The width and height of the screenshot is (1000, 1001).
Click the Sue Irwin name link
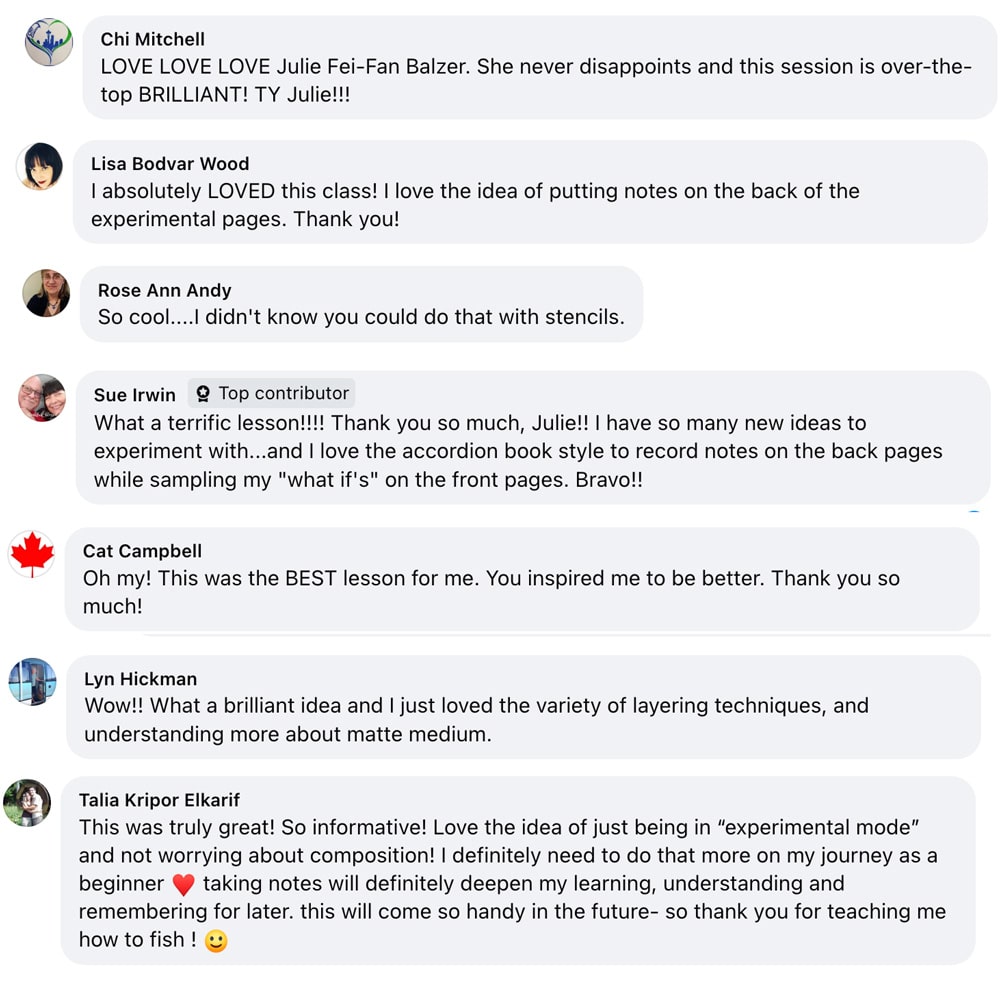click(135, 394)
